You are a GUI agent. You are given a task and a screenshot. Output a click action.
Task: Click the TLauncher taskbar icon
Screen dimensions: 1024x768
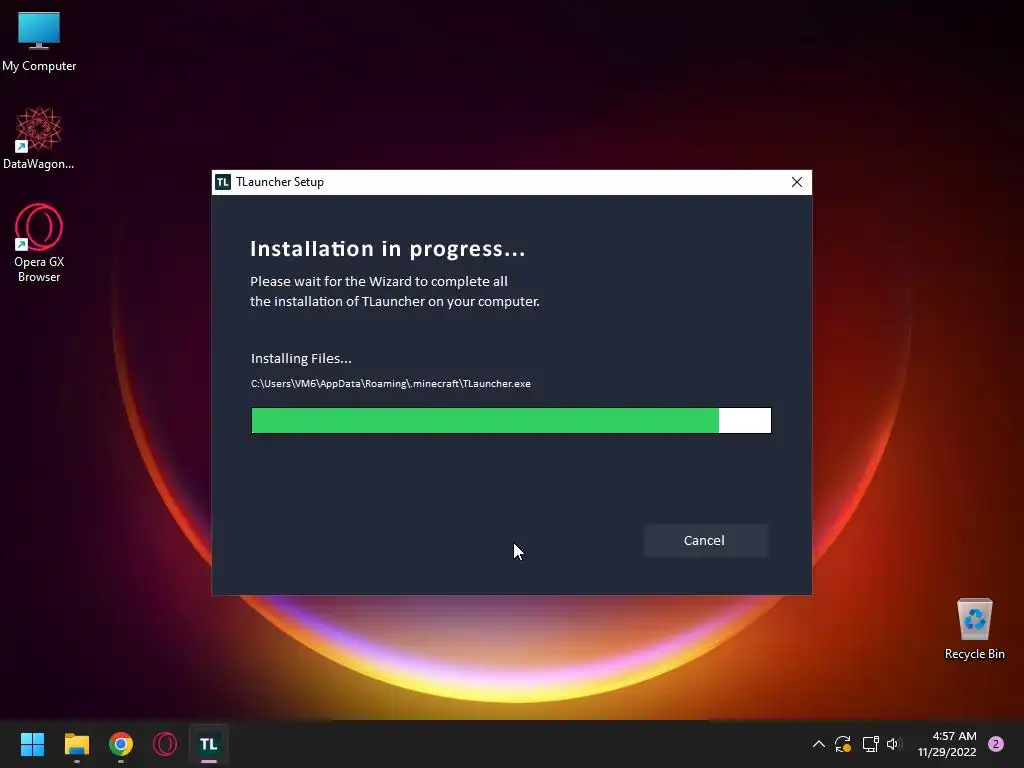click(x=208, y=744)
